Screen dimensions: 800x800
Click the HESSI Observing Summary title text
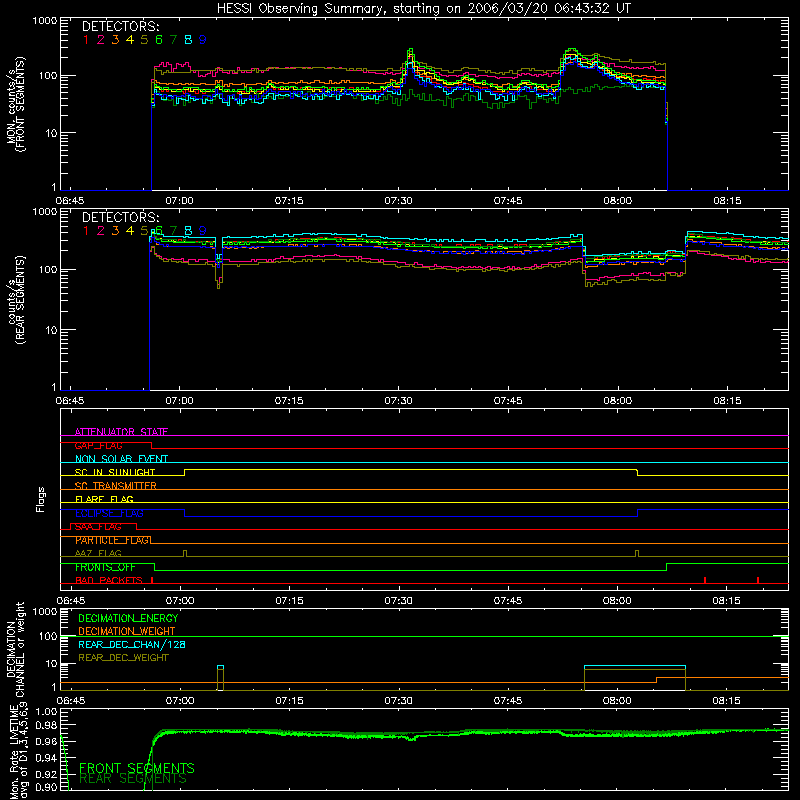point(423,8)
